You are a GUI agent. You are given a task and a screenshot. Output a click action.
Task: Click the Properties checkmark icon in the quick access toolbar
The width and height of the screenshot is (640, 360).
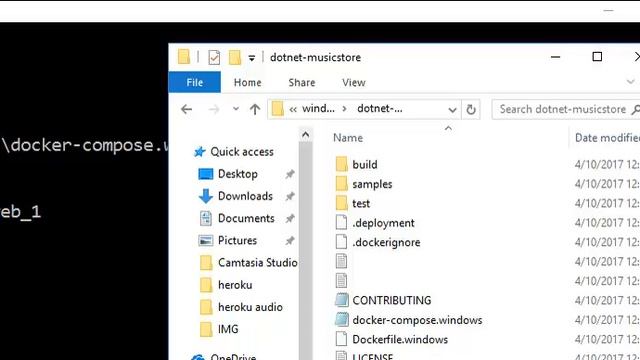(x=214, y=57)
